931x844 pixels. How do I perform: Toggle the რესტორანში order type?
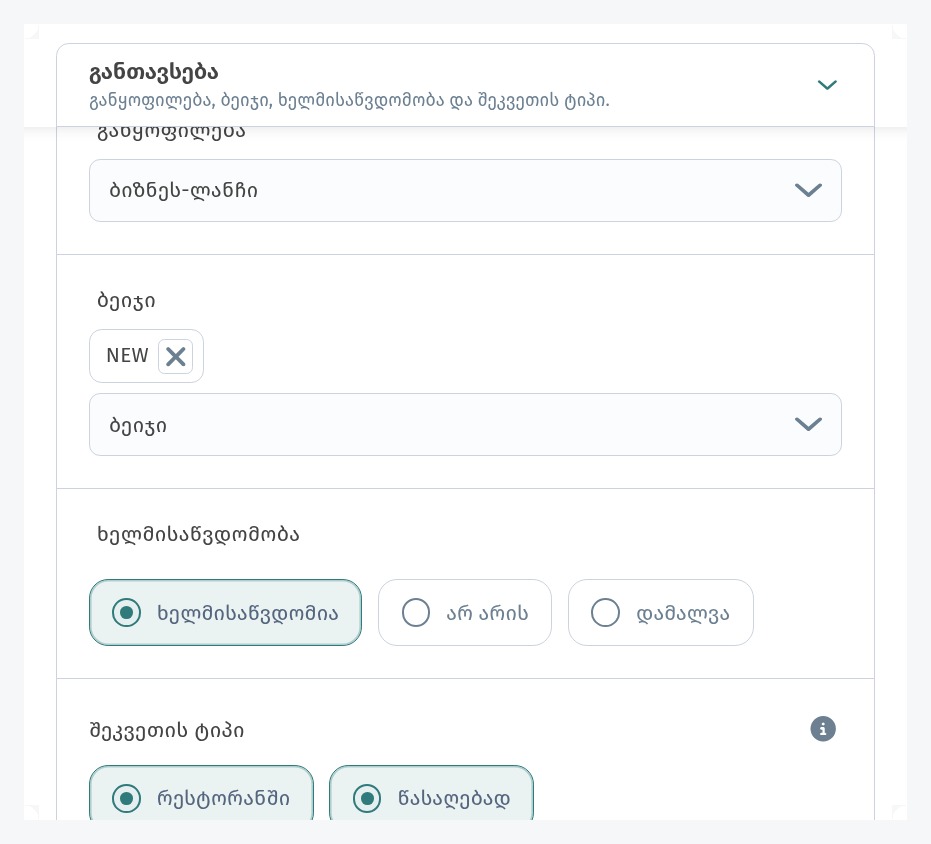[x=201, y=795]
